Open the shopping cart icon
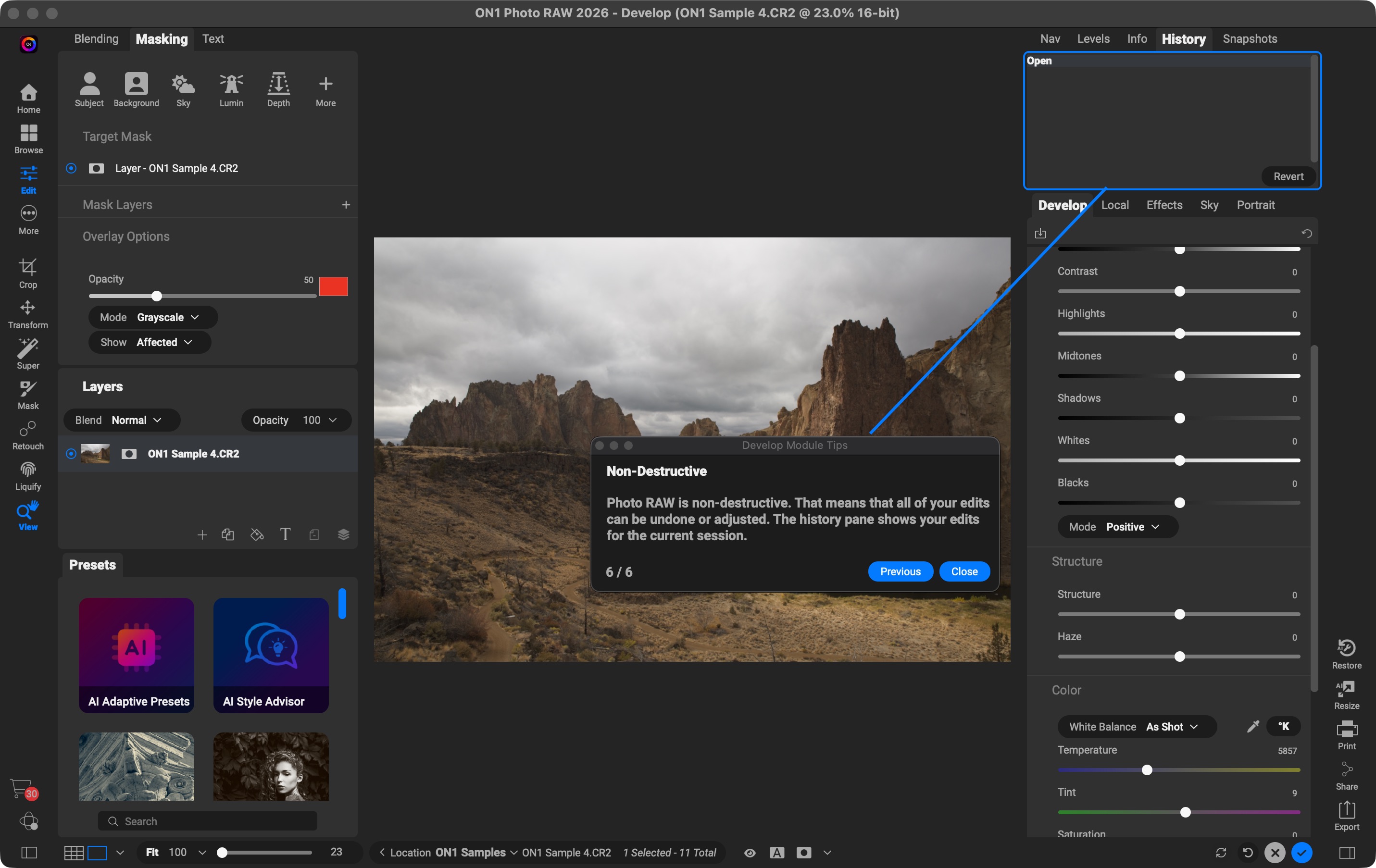The image size is (1376, 868). (x=23, y=789)
